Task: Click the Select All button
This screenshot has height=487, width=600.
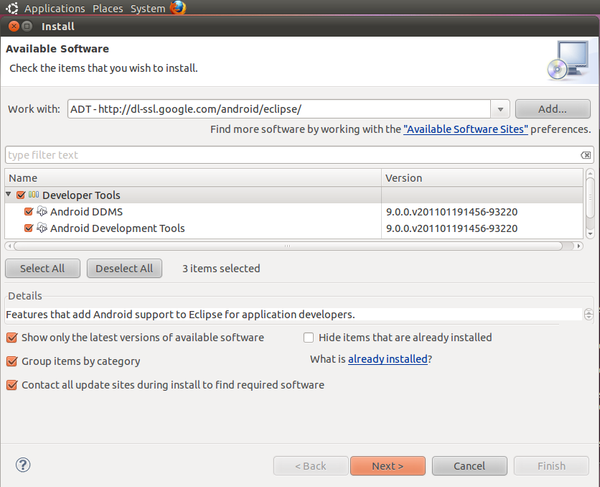Action: (42, 268)
